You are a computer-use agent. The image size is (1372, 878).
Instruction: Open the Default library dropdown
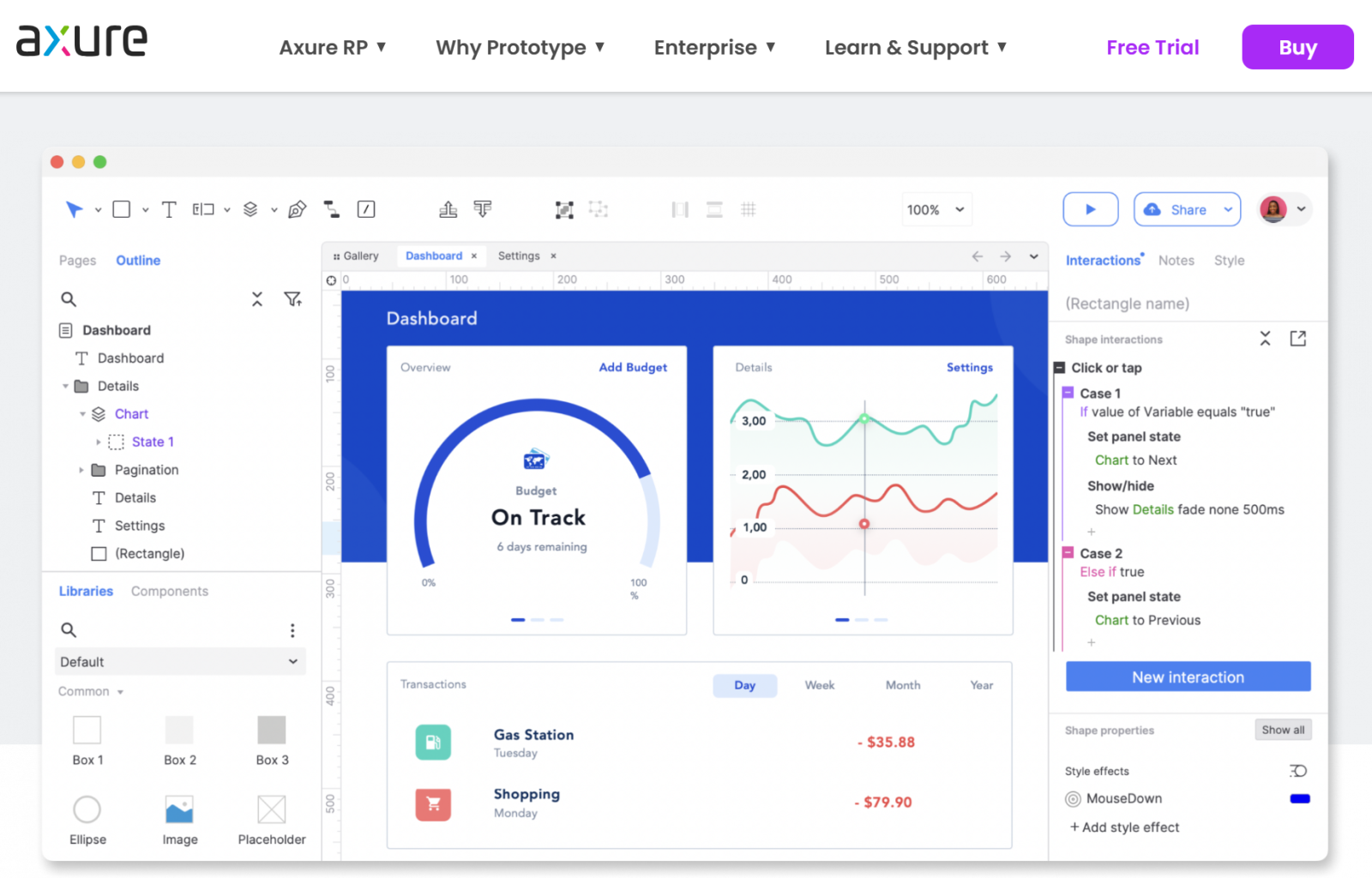pyautogui.click(x=180, y=662)
